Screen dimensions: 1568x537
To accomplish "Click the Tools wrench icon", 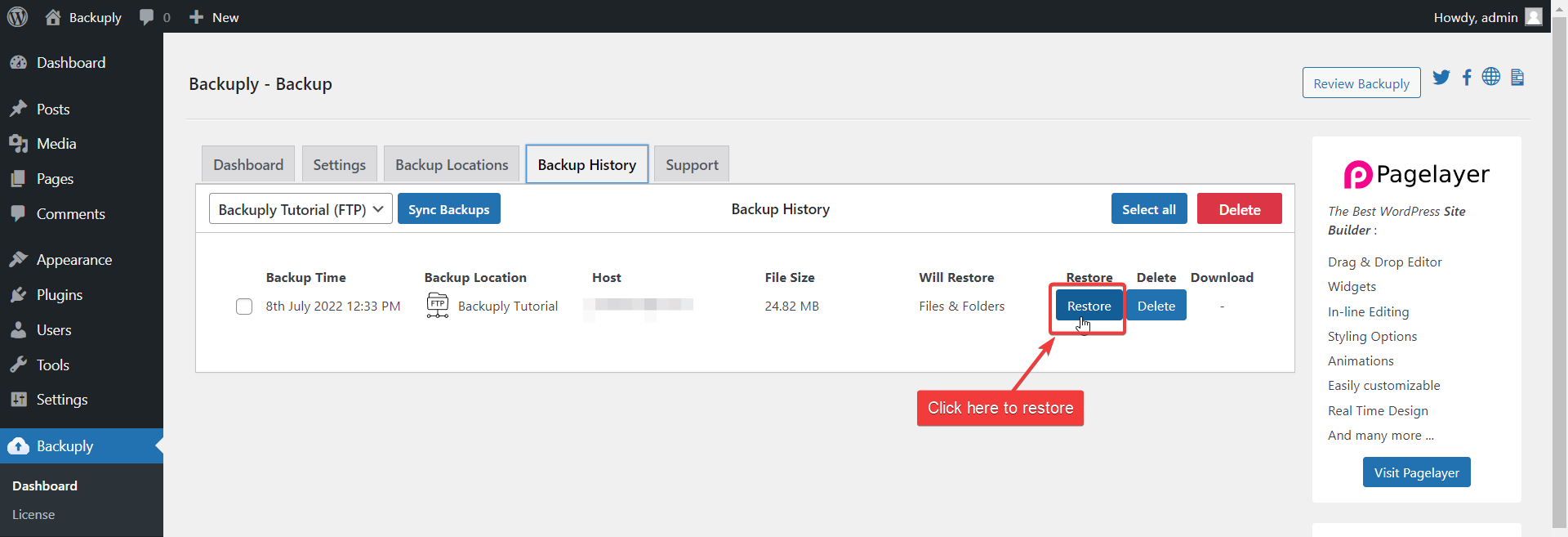I will 18,365.
